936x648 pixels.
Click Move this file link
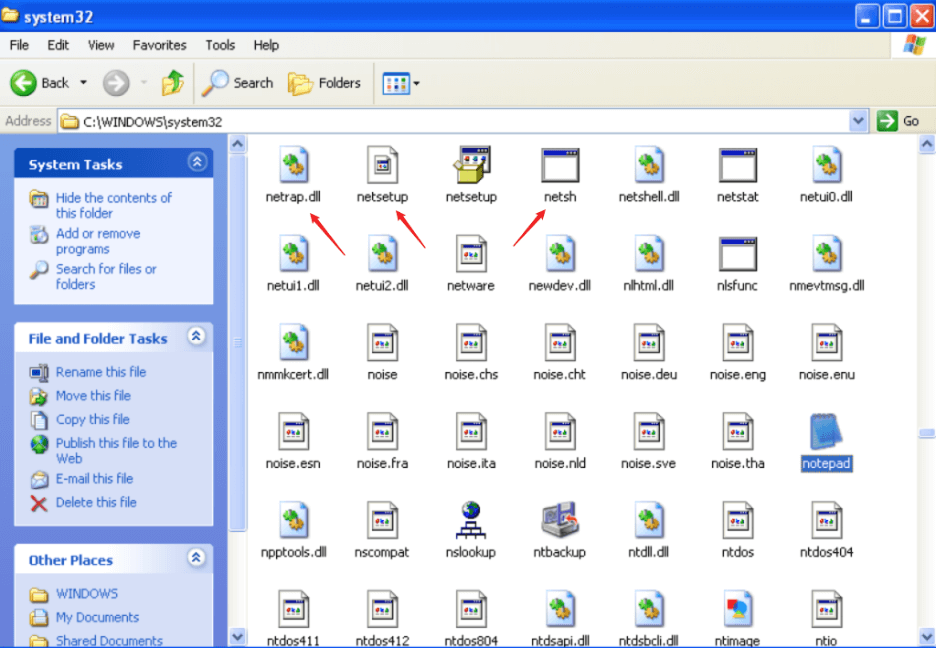pyautogui.click(x=93, y=396)
